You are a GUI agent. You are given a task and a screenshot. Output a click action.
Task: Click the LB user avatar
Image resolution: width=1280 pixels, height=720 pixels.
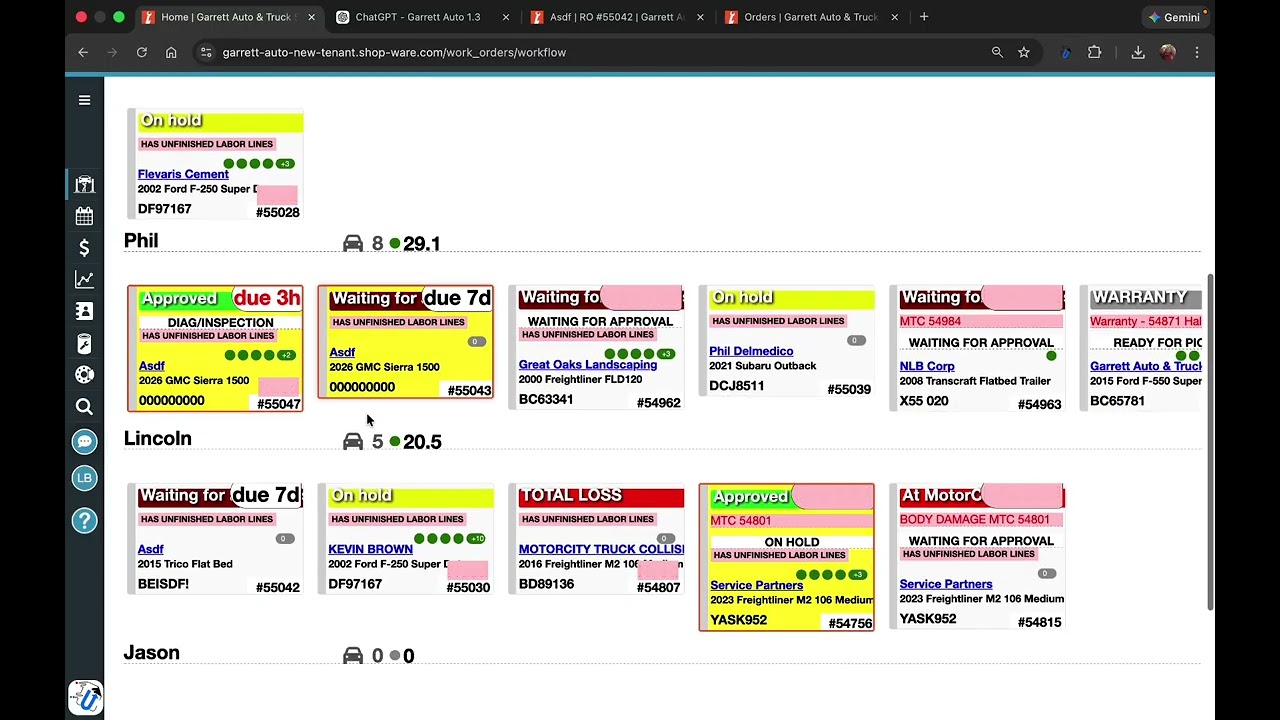(84, 478)
